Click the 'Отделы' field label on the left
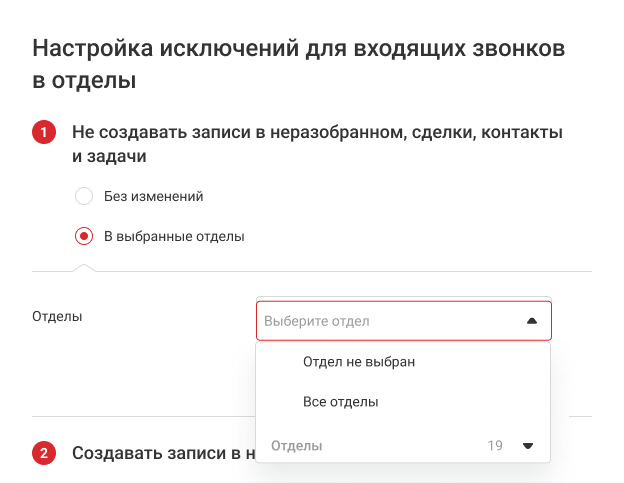The image size is (624, 483). pyautogui.click(x=57, y=316)
